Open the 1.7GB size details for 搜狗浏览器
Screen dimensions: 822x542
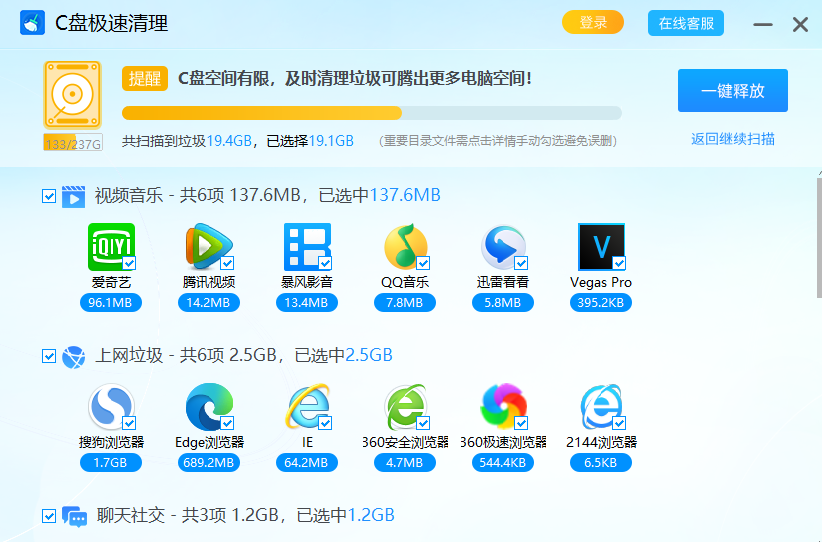[110, 463]
